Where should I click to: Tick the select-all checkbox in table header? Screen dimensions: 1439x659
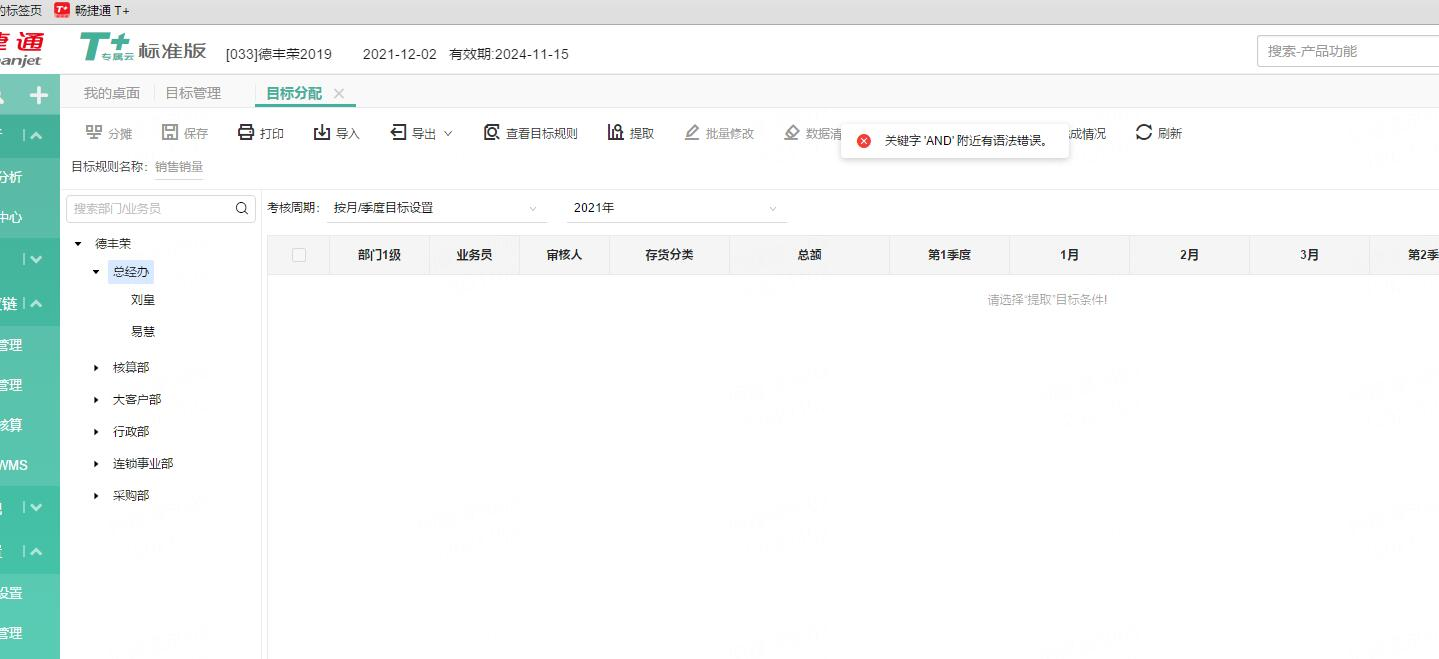299,255
